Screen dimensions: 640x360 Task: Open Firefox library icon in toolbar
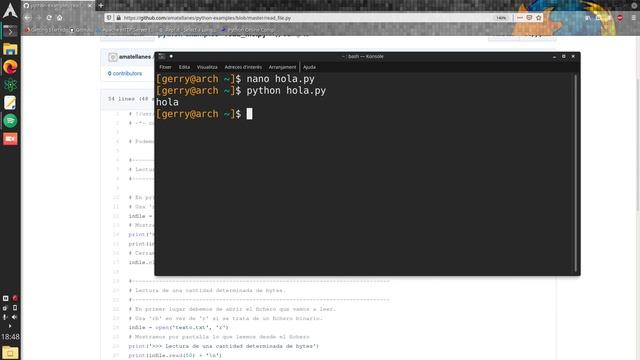point(588,18)
